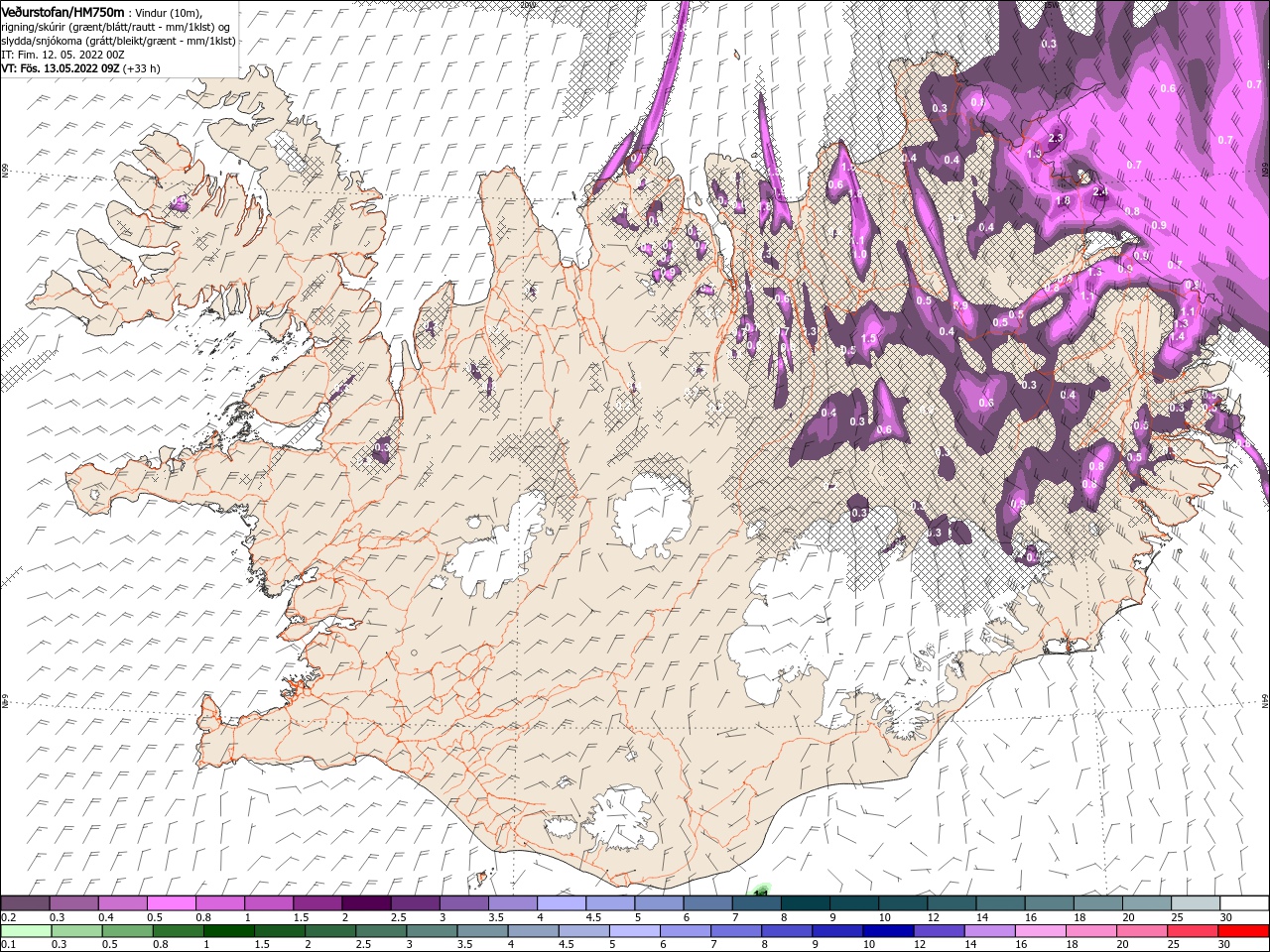Image resolution: width=1270 pixels, height=952 pixels.
Task: Click the light lavender 4 snow scale swatch
Action: coord(561,903)
